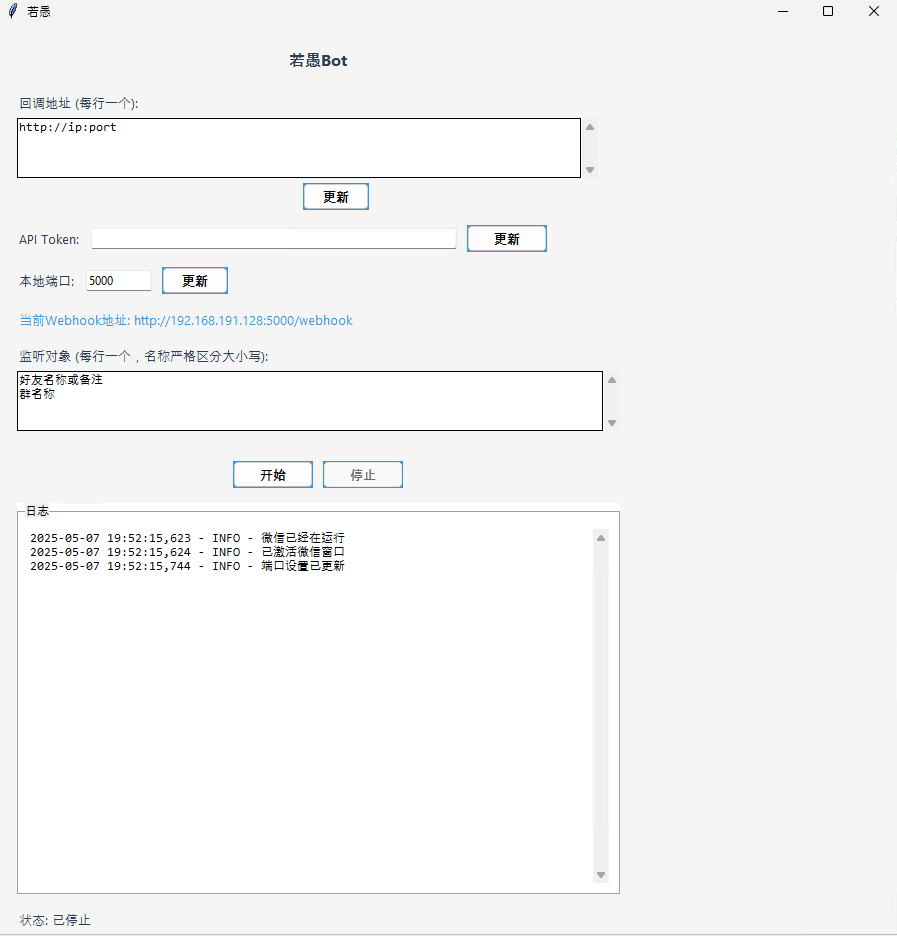897x936 pixels.
Task: Click the current Webhook address blue text
Action: [x=186, y=321]
